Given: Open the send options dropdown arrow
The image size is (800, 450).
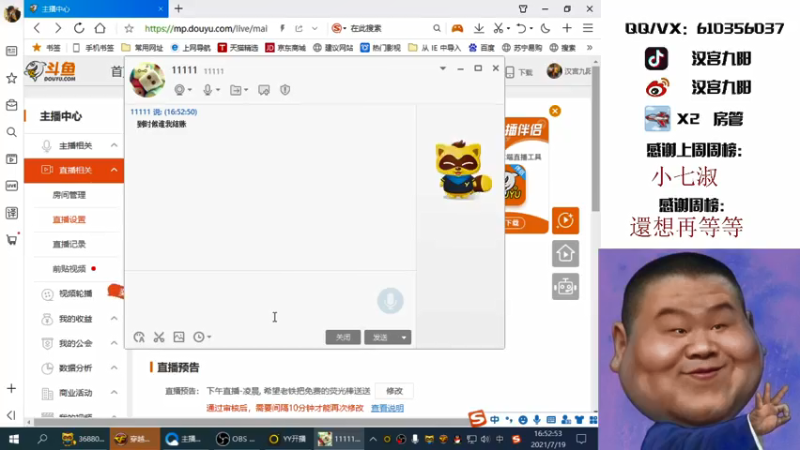Looking at the screenshot, I should click(x=404, y=337).
